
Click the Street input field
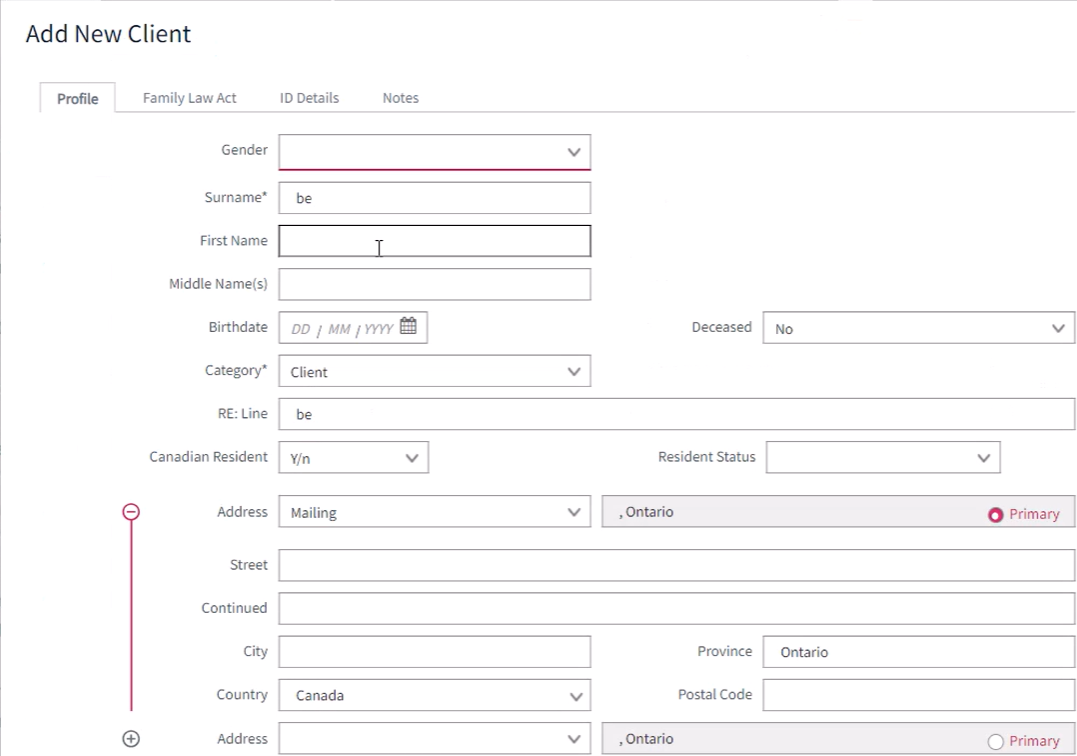(677, 565)
